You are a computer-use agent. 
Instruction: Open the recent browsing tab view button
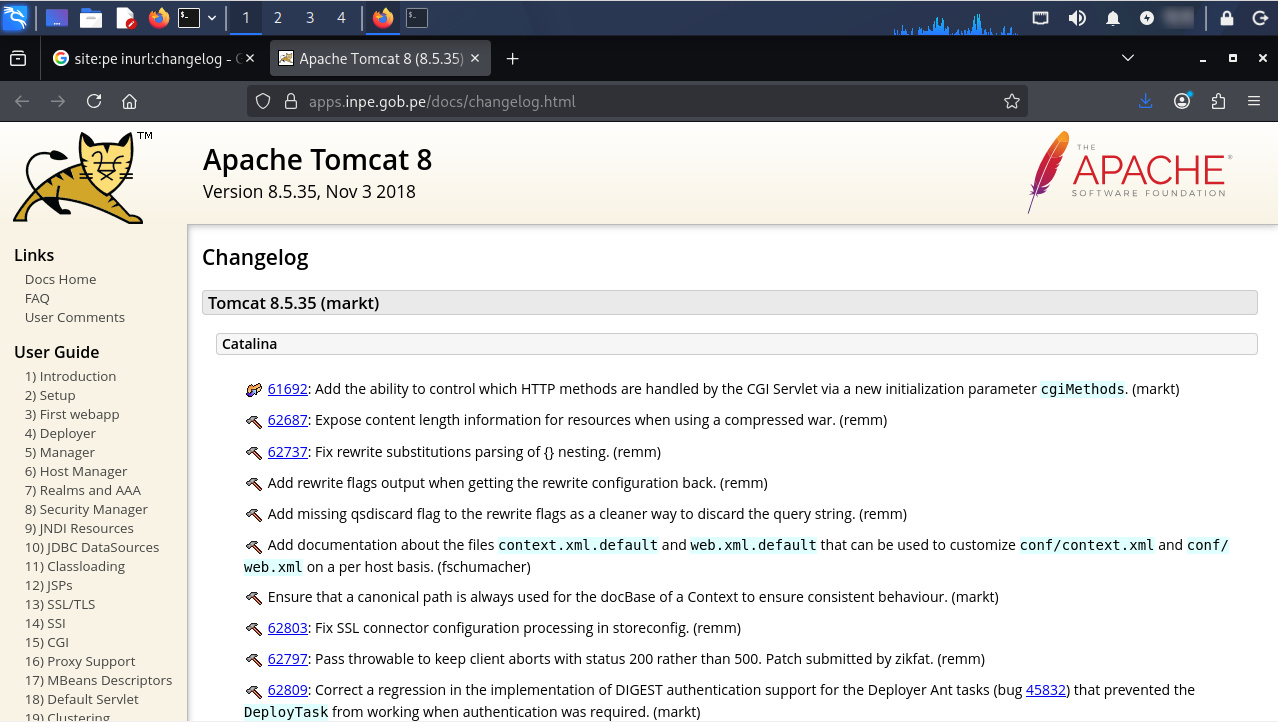pyautogui.click(x=18, y=59)
